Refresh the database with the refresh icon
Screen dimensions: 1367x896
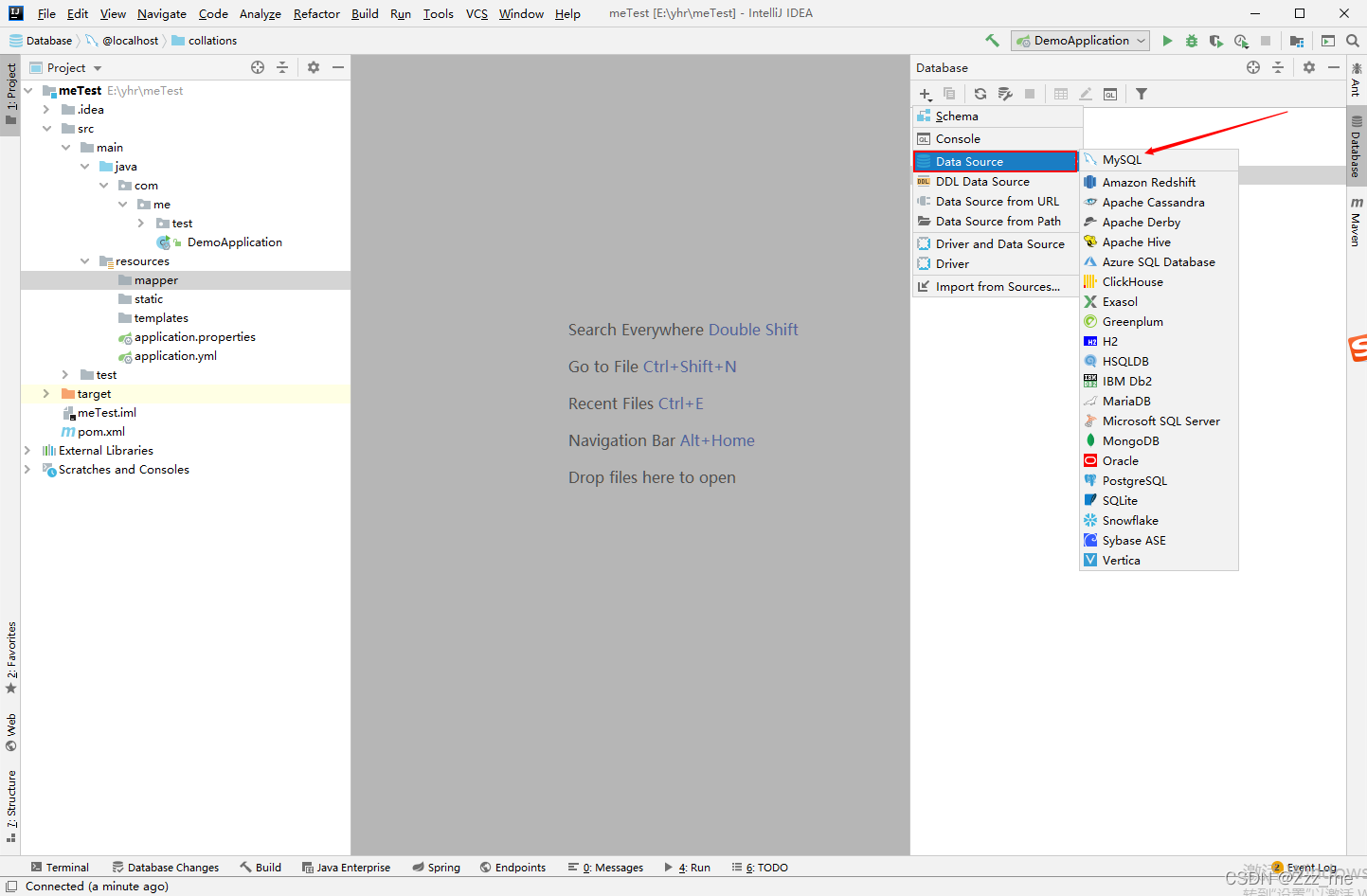[980, 94]
